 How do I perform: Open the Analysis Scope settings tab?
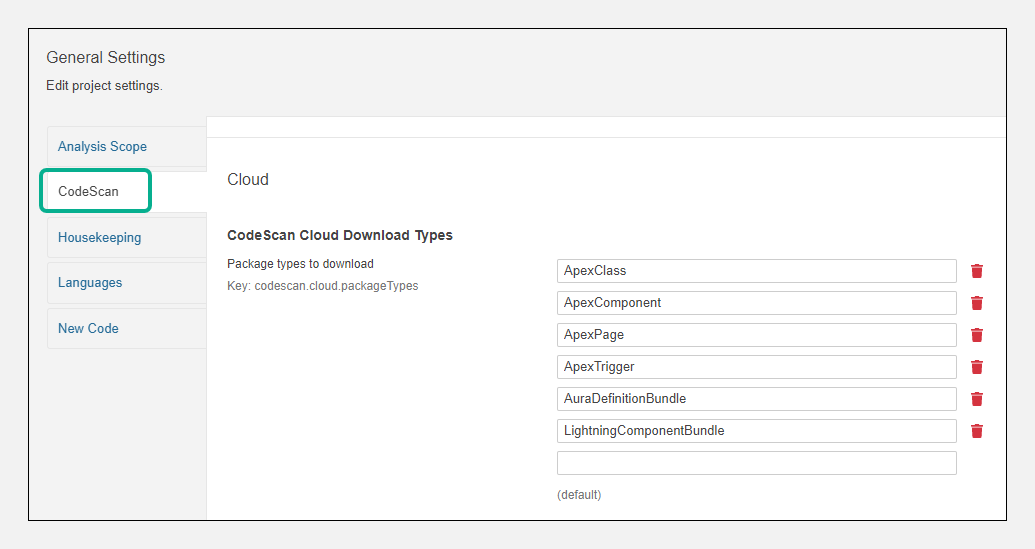click(102, 146)
